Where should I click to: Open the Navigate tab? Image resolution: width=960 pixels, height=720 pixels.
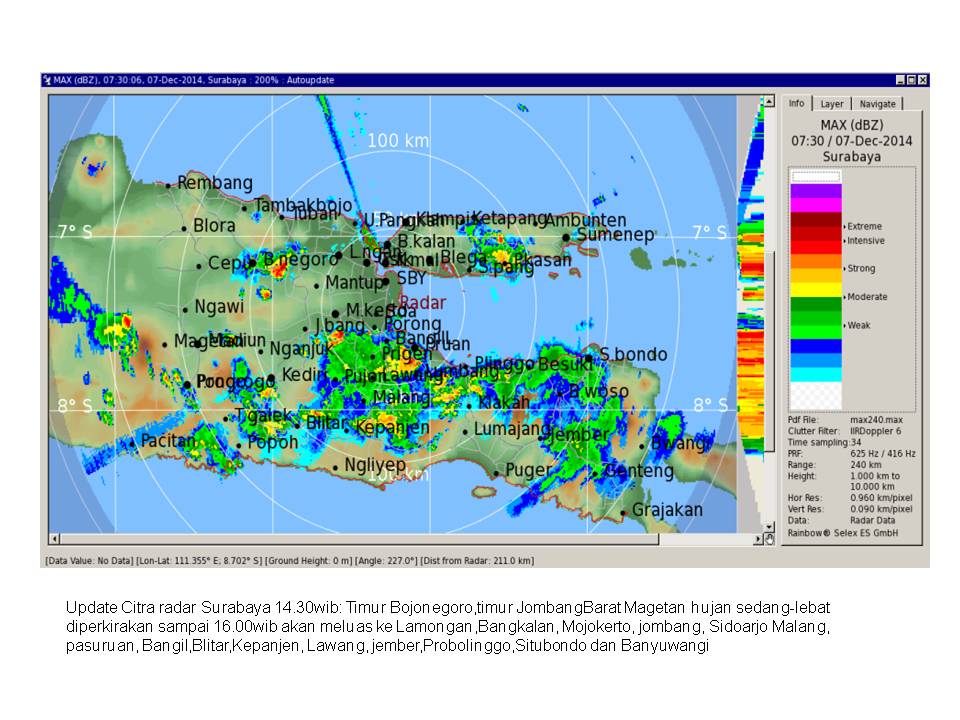[x=877, y=104]
